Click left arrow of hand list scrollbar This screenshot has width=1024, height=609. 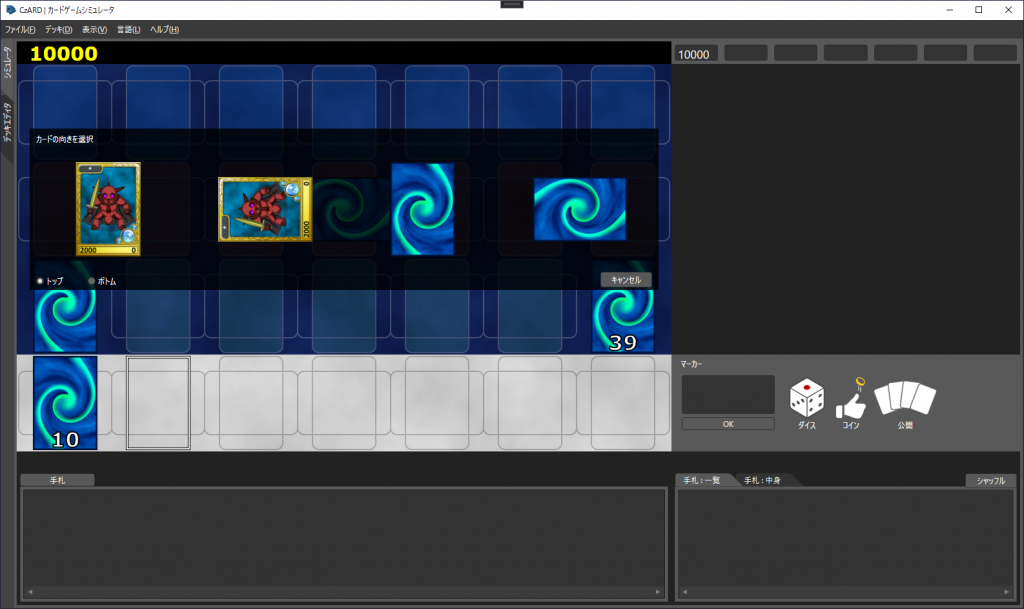click(x=684, y=592)
